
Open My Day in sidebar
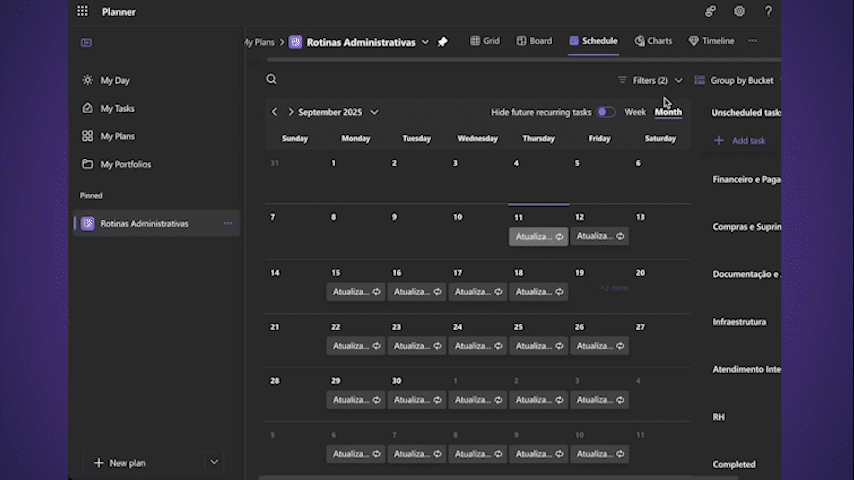coord(115,80)
